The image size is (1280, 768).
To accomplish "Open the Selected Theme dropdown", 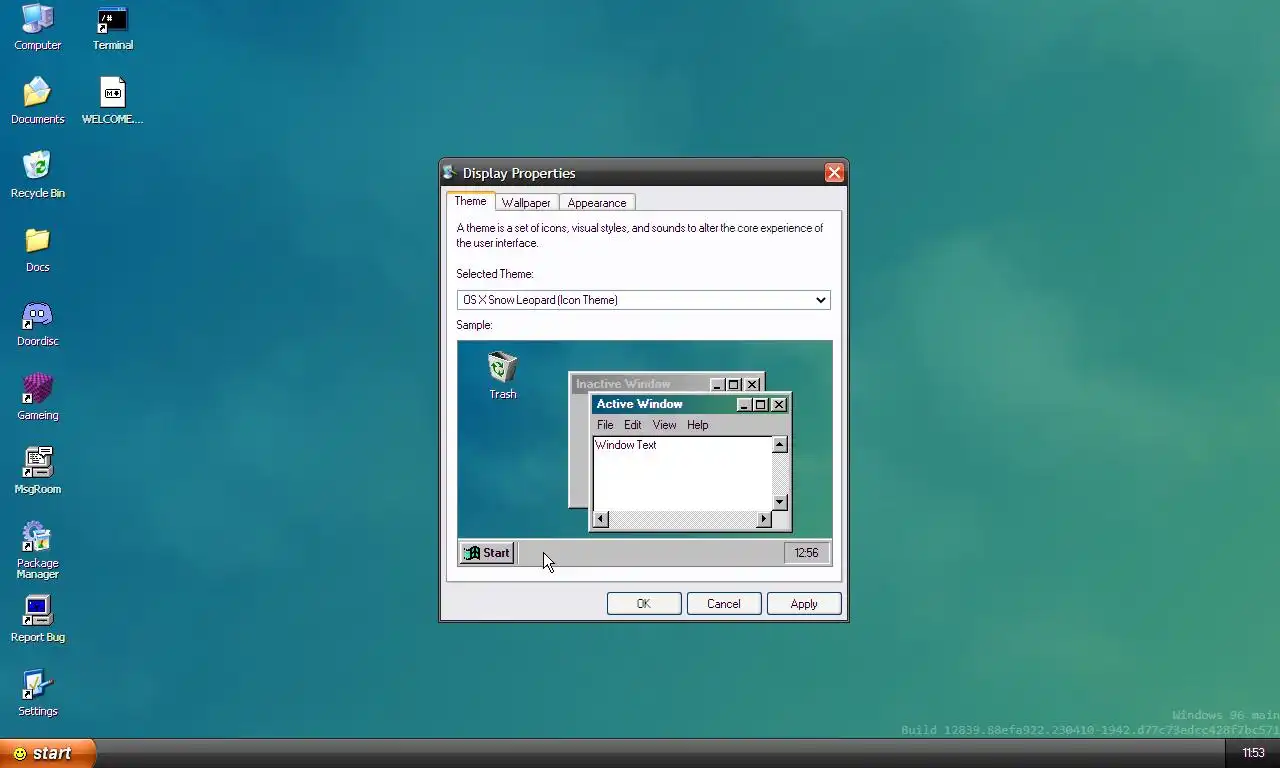I will pyautogui.click(x=643, y=300).
